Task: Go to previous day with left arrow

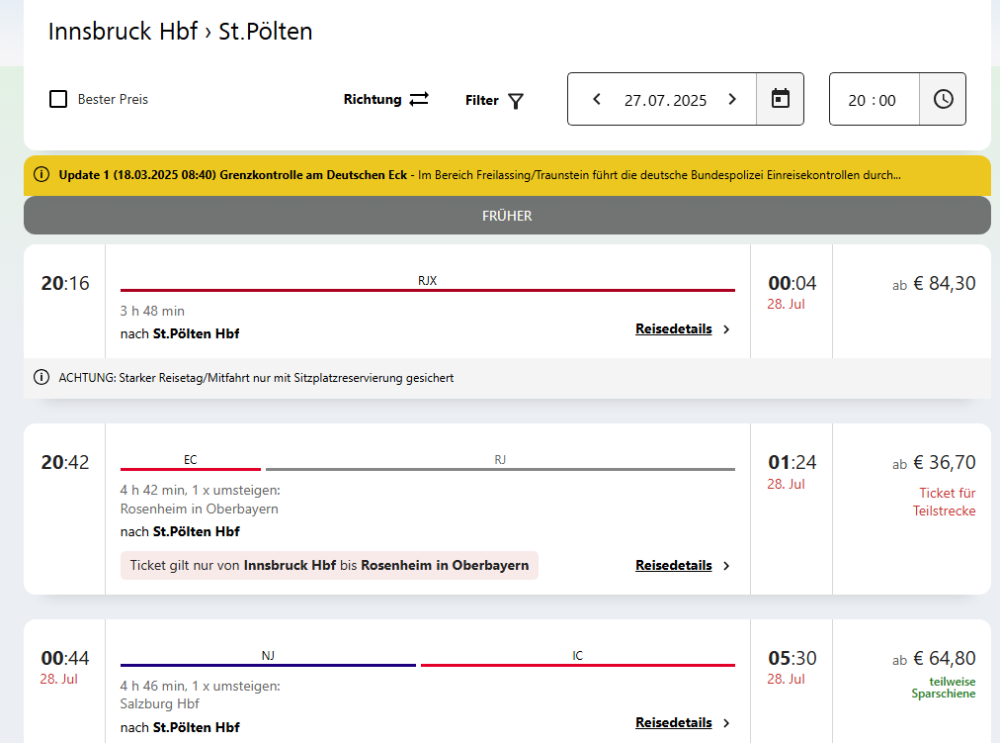Action: 597,99
